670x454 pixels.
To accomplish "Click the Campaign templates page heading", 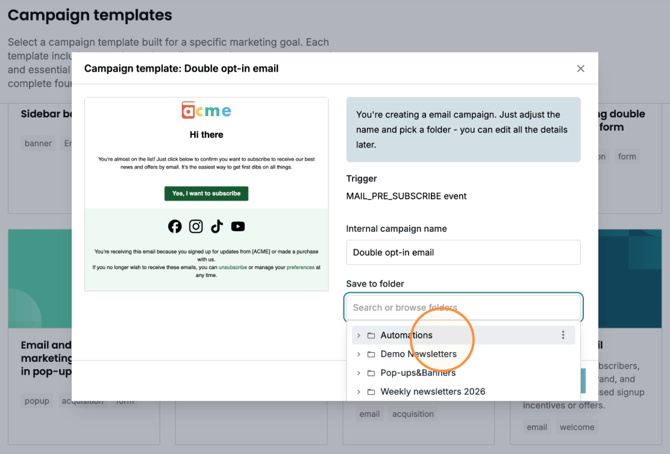I will [90, 15].
